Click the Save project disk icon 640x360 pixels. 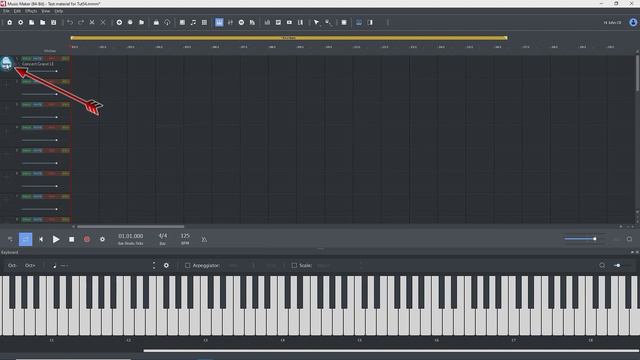53,22
